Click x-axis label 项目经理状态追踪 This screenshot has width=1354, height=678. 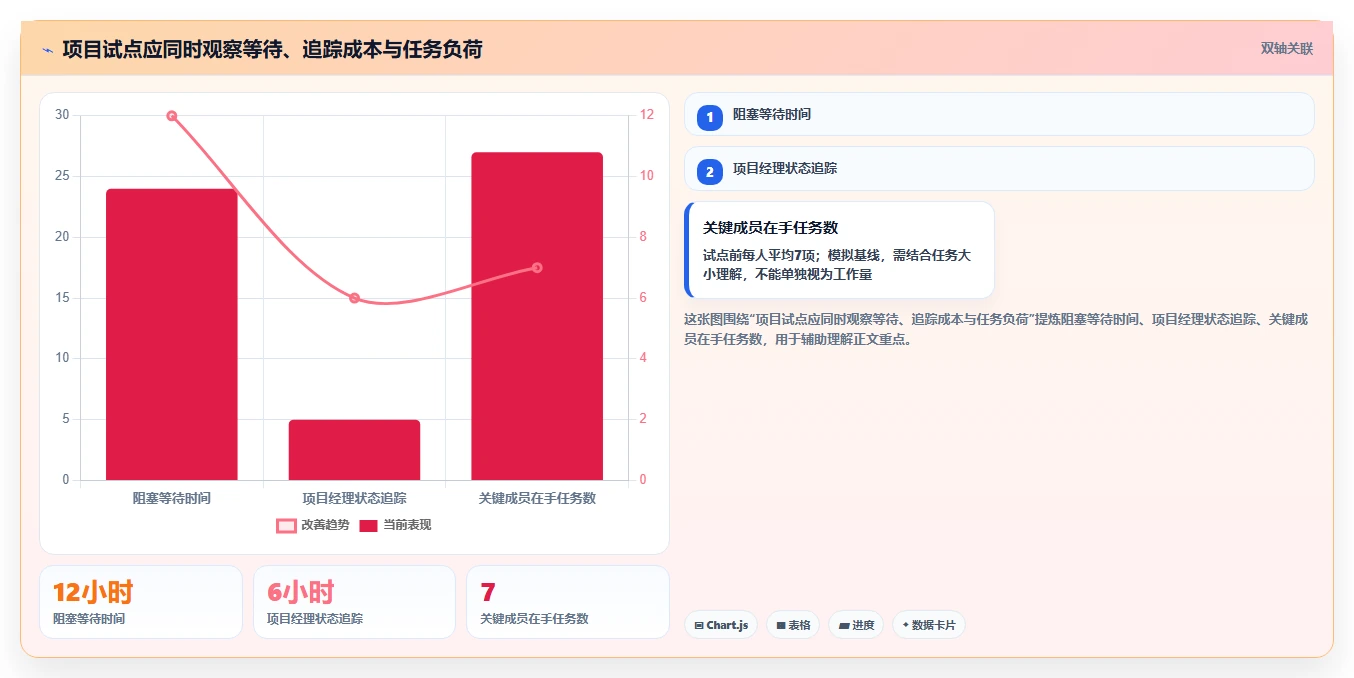(x=354, y=497)
